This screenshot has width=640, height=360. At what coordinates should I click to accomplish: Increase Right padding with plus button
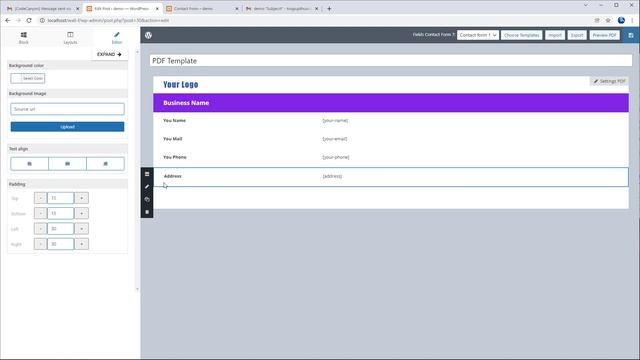pos(82,244)
